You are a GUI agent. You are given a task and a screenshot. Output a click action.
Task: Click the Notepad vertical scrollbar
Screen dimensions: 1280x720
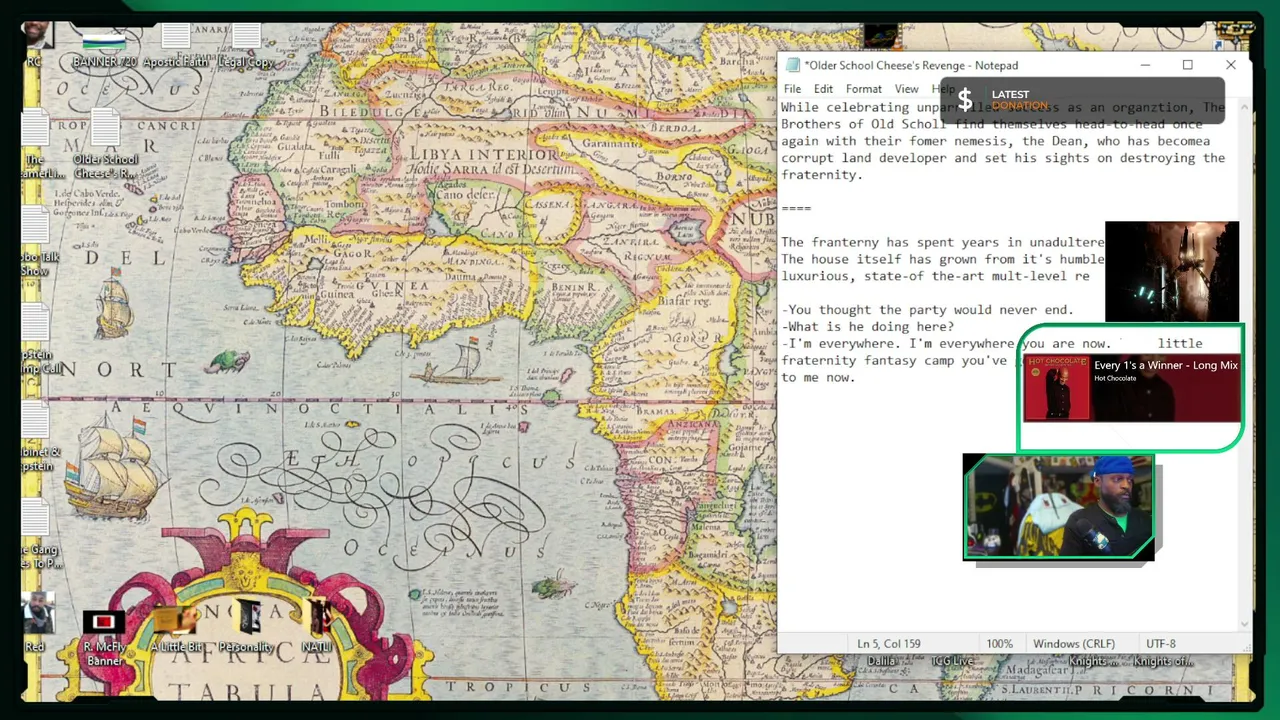[x=1245, y=365]
